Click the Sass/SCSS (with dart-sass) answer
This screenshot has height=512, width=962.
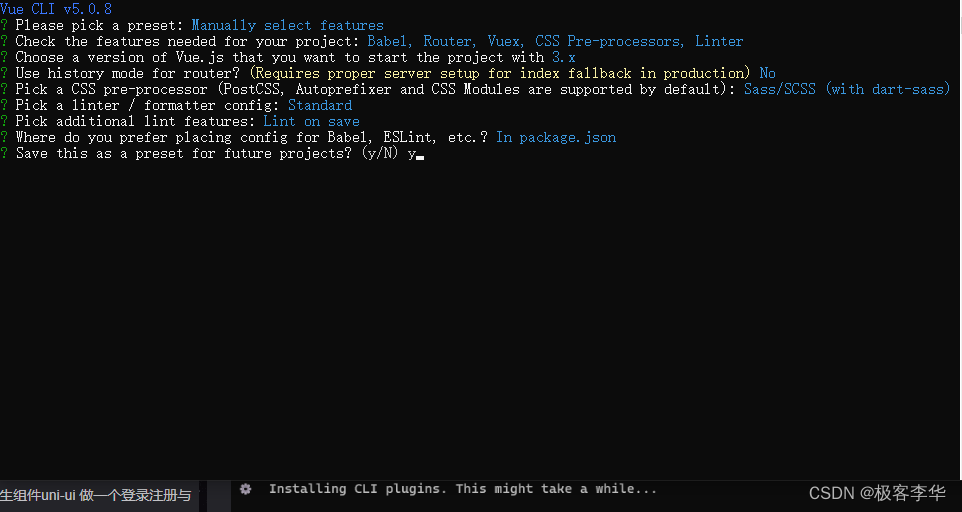pyautogui.click(x=847, y=89)
